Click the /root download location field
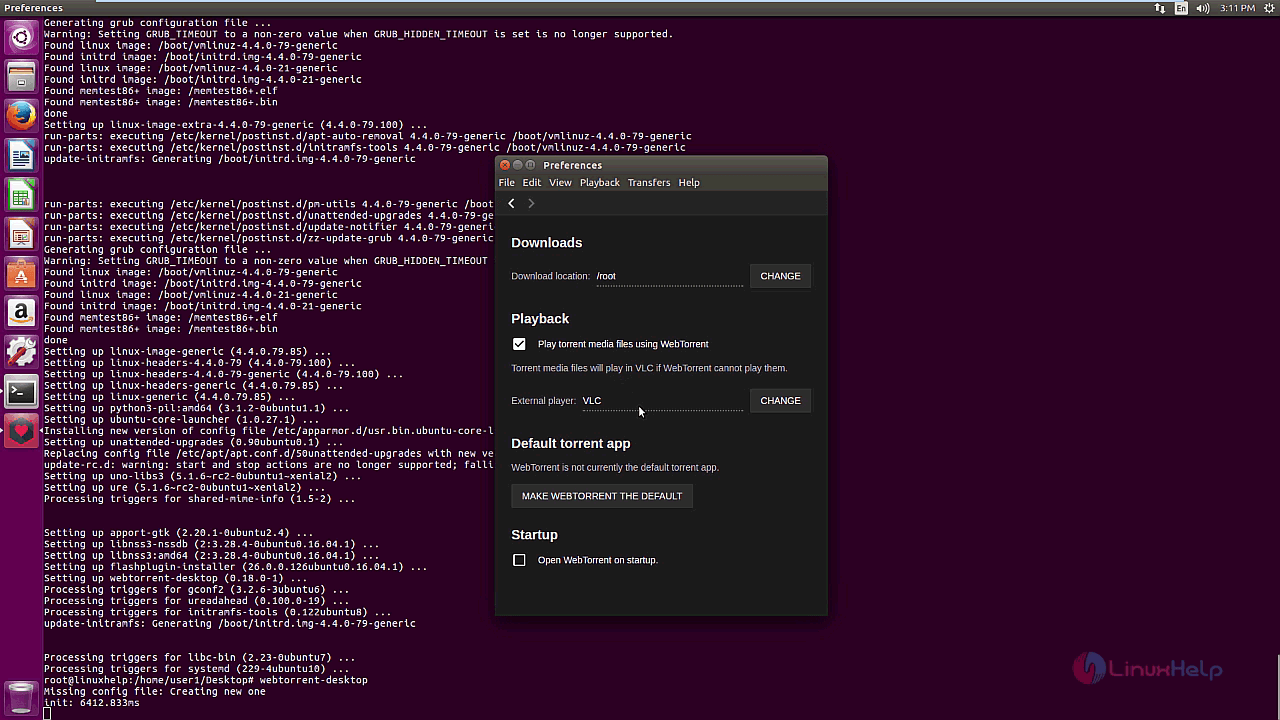Viewport: 1280px width, 720px height. (670, 276)
